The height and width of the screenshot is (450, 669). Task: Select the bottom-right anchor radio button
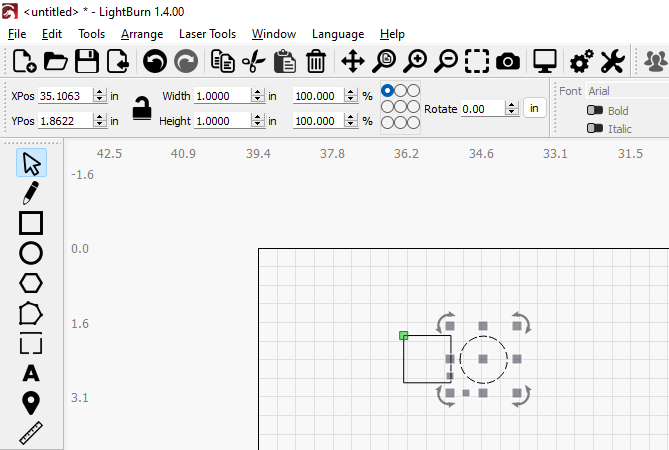(413, 123)
